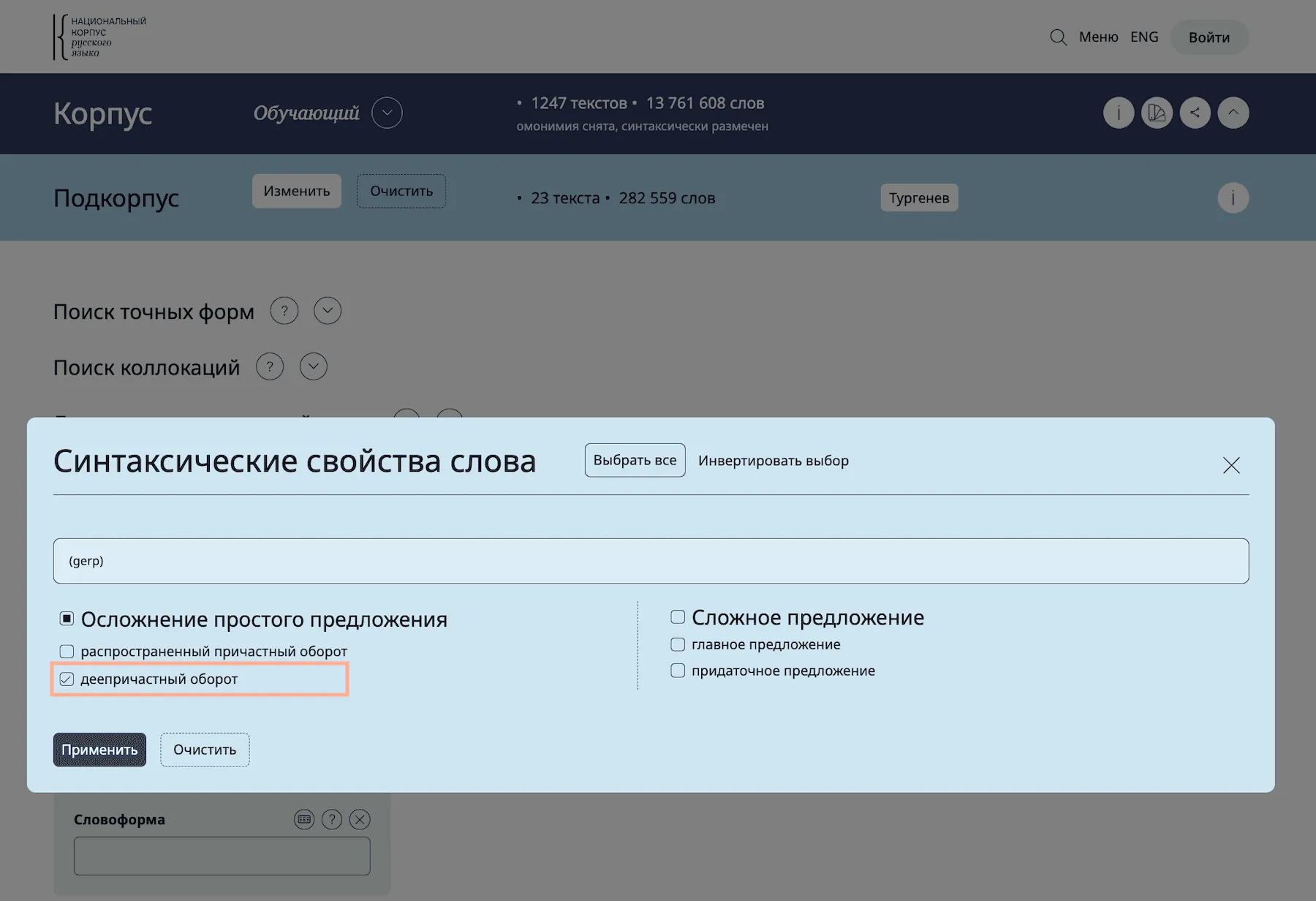Open the Национальный корпус logo home link
The width and height of the screenshot is (1316, 901).
99,37
